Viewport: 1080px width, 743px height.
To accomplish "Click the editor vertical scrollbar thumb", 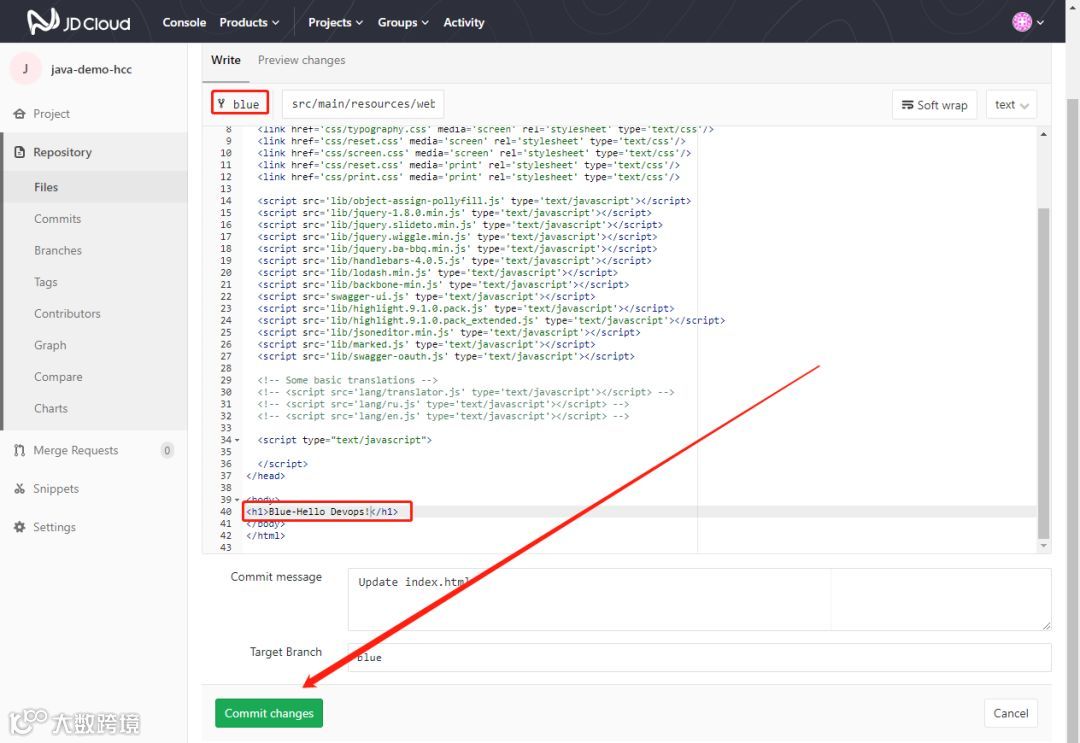I will pyautogui.click(x=1043, y=373).
